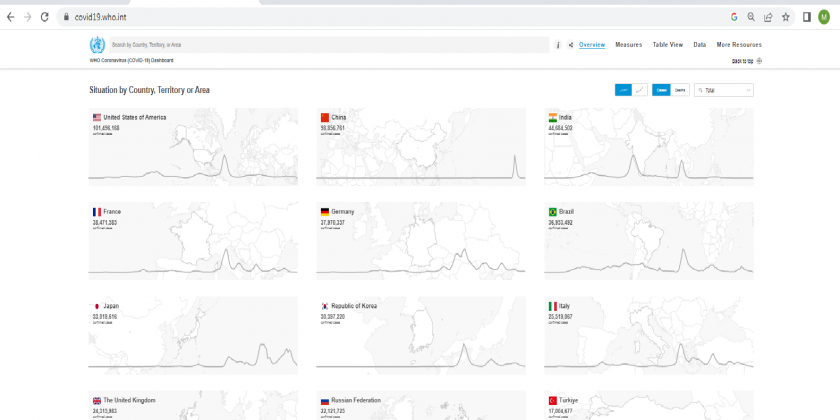The image size is (840, 420).
Task: Click the Google icon in address bar
Action: pos(733,17)
